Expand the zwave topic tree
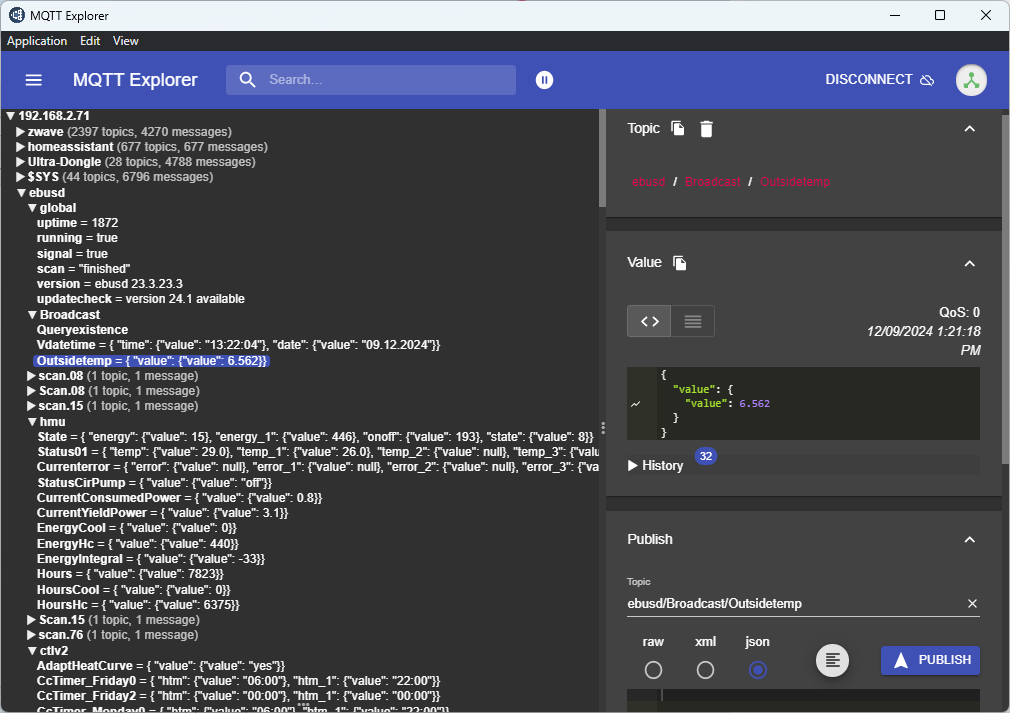Image resolution: width=1010 pixels, height=713 pixels. (x=21, y=132)
